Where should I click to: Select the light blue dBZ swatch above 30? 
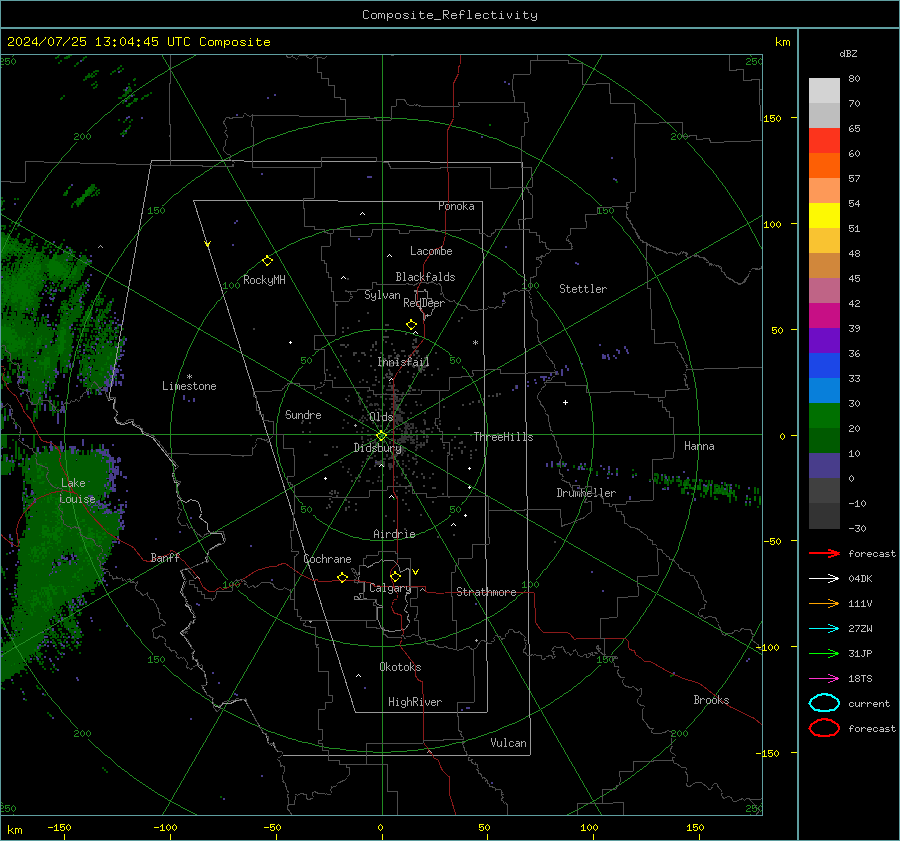pyautogui.click(x=824, y=390)
